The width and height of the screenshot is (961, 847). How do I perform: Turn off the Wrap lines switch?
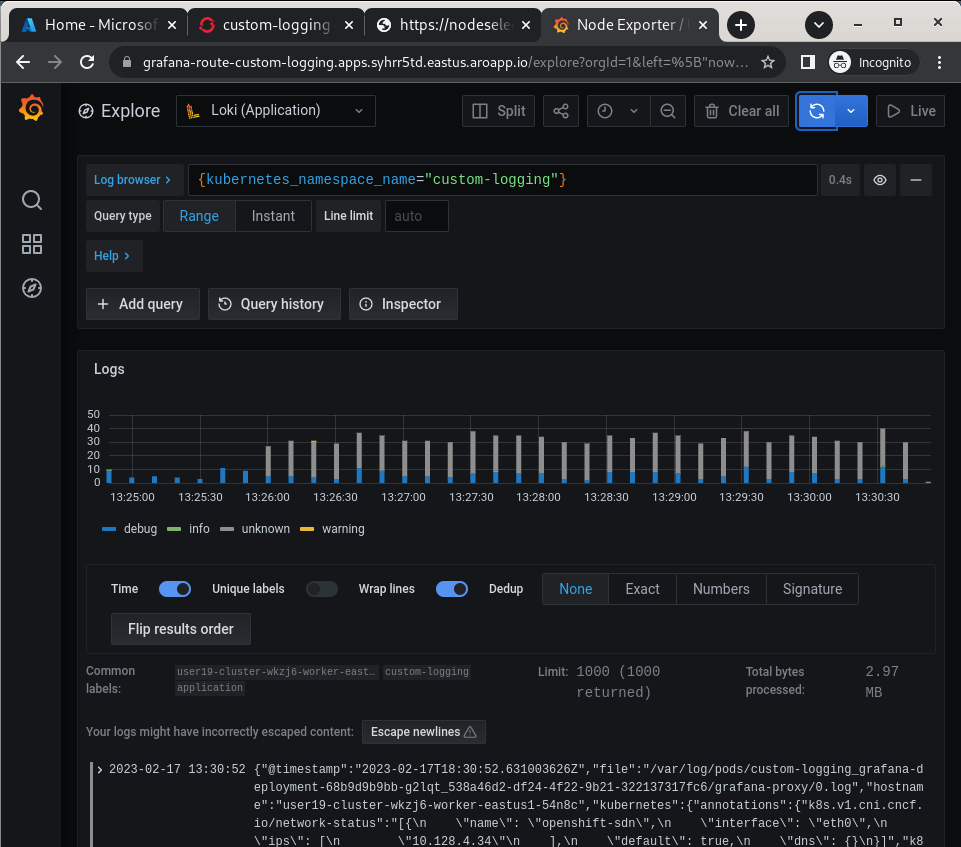[x=452, y=589]
